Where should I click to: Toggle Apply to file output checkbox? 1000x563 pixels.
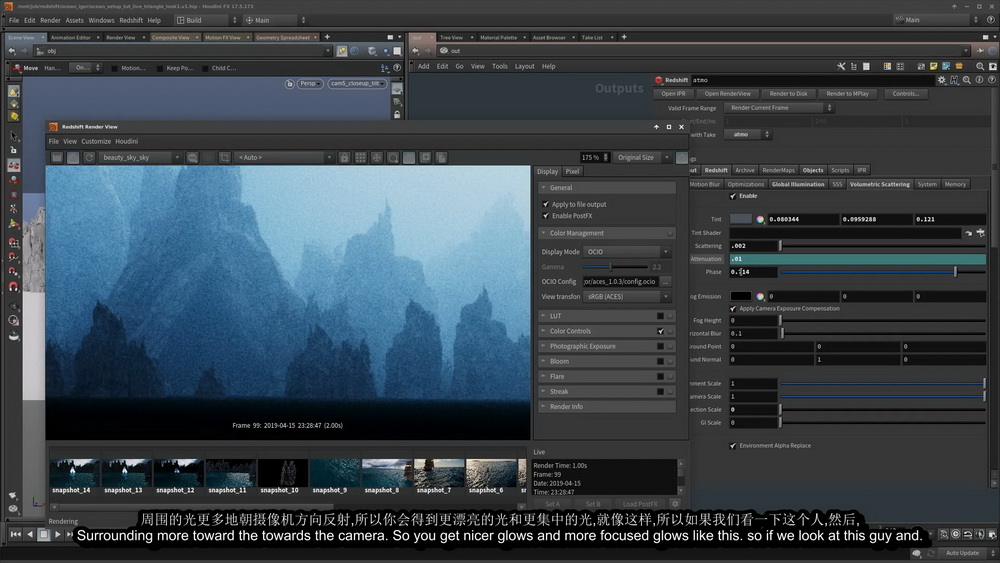tap(546, 204)
